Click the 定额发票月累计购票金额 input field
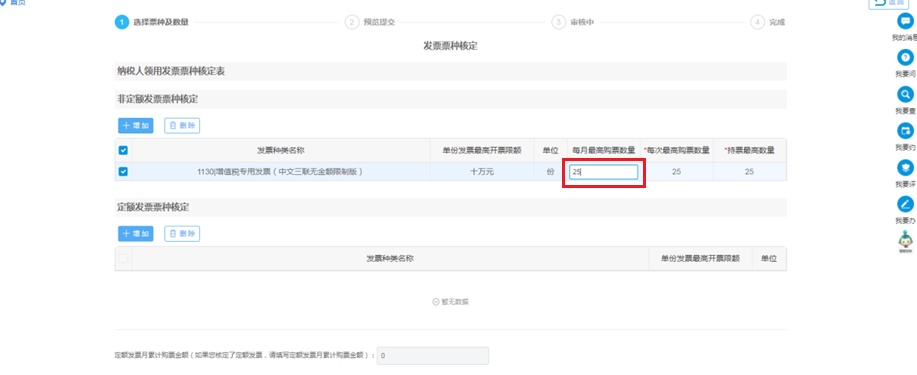 pos(433,356)
